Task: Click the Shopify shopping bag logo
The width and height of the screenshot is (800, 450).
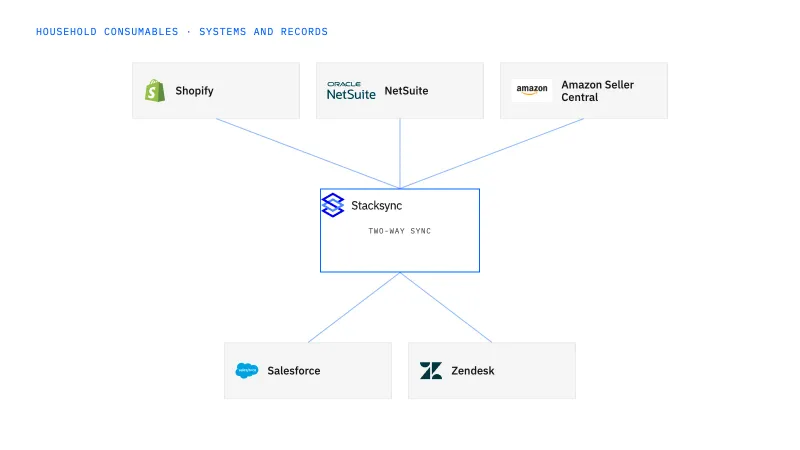Action: click(x=155, y=91)
